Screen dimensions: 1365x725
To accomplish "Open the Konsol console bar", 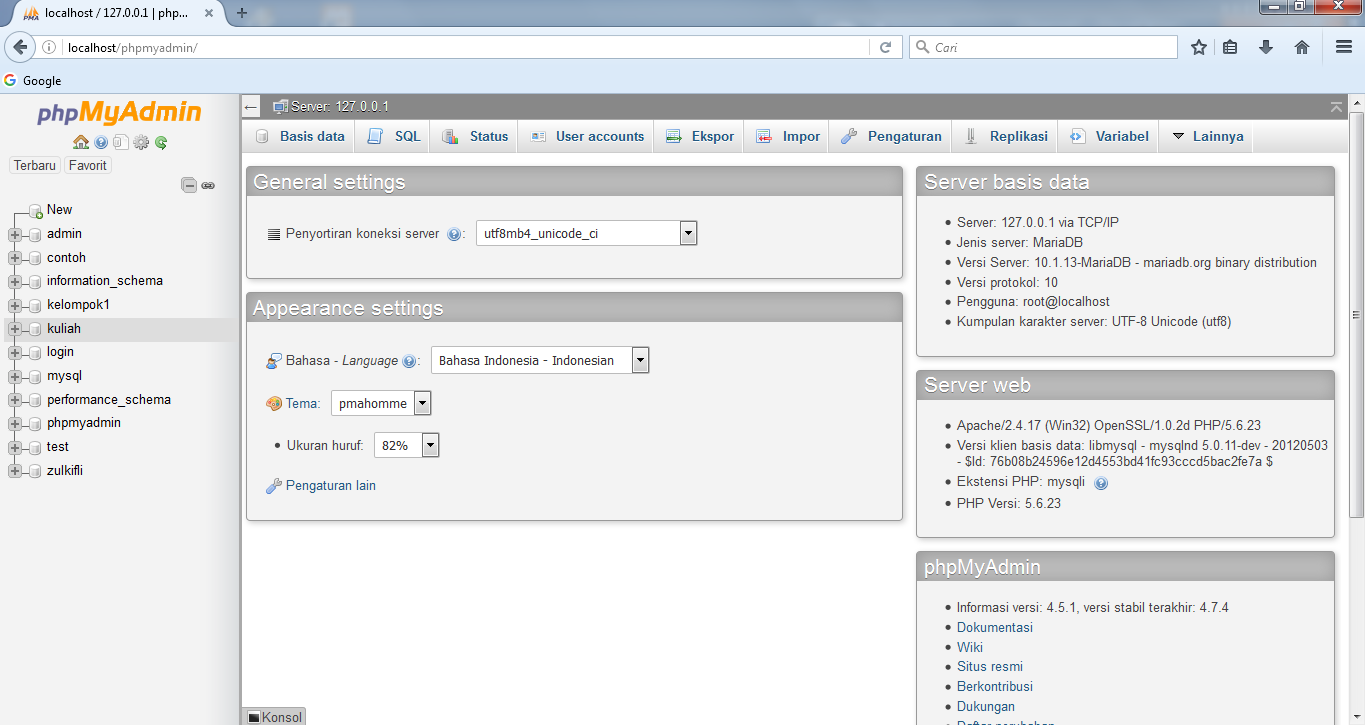I will tap(274, 717).
